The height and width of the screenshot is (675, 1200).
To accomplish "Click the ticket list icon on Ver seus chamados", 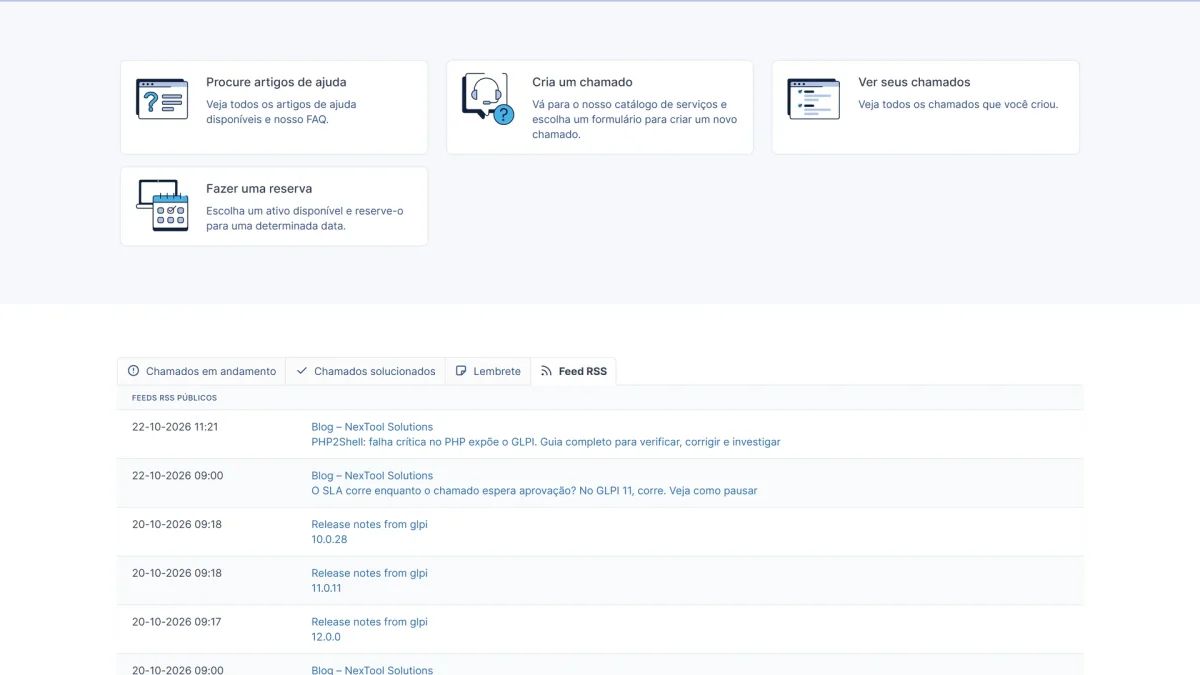I will [813, 99].
